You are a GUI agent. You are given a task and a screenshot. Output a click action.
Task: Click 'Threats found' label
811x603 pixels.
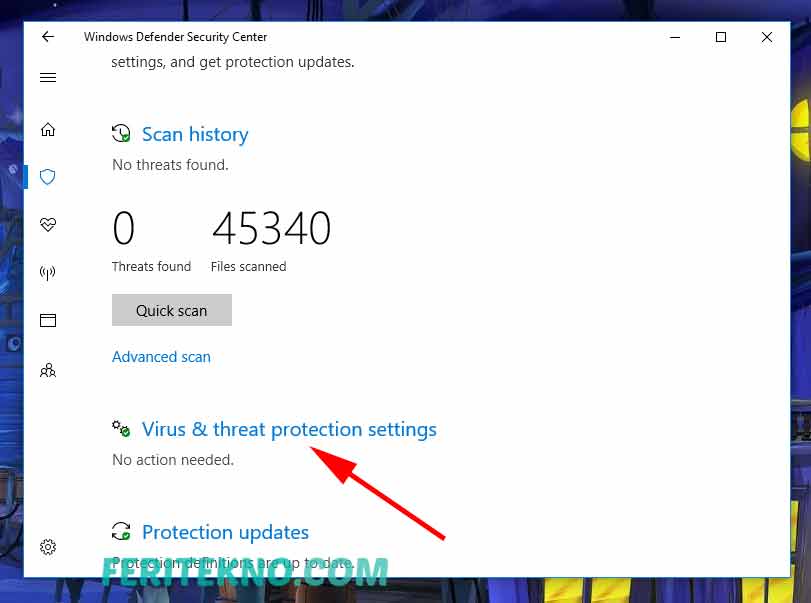pyautogui.click(x=152, y=266)
